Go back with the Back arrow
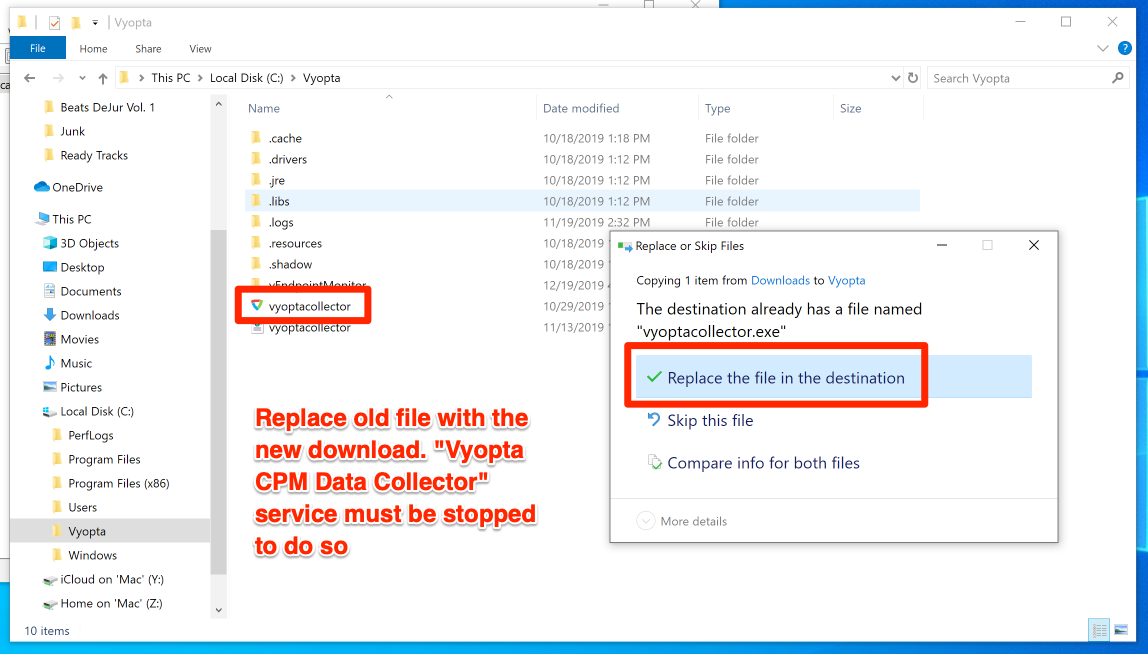 pyautogui.click(x=29, y=78)
